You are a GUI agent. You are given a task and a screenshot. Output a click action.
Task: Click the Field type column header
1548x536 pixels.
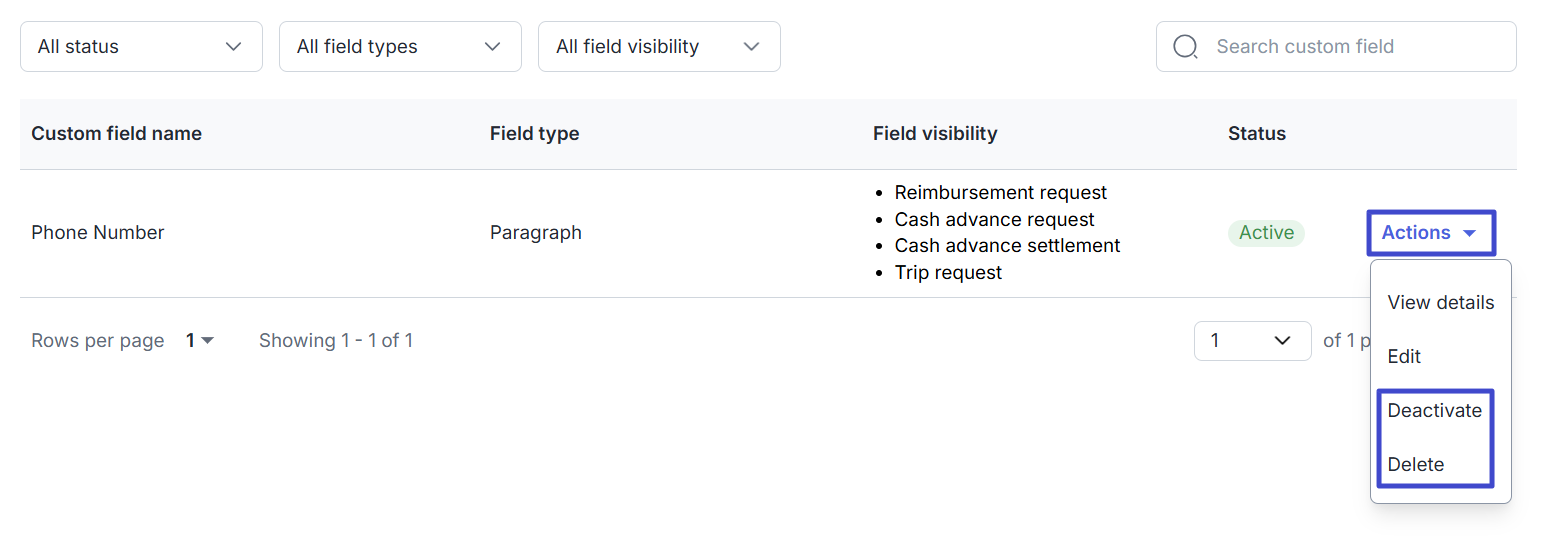tap(534, 134)
